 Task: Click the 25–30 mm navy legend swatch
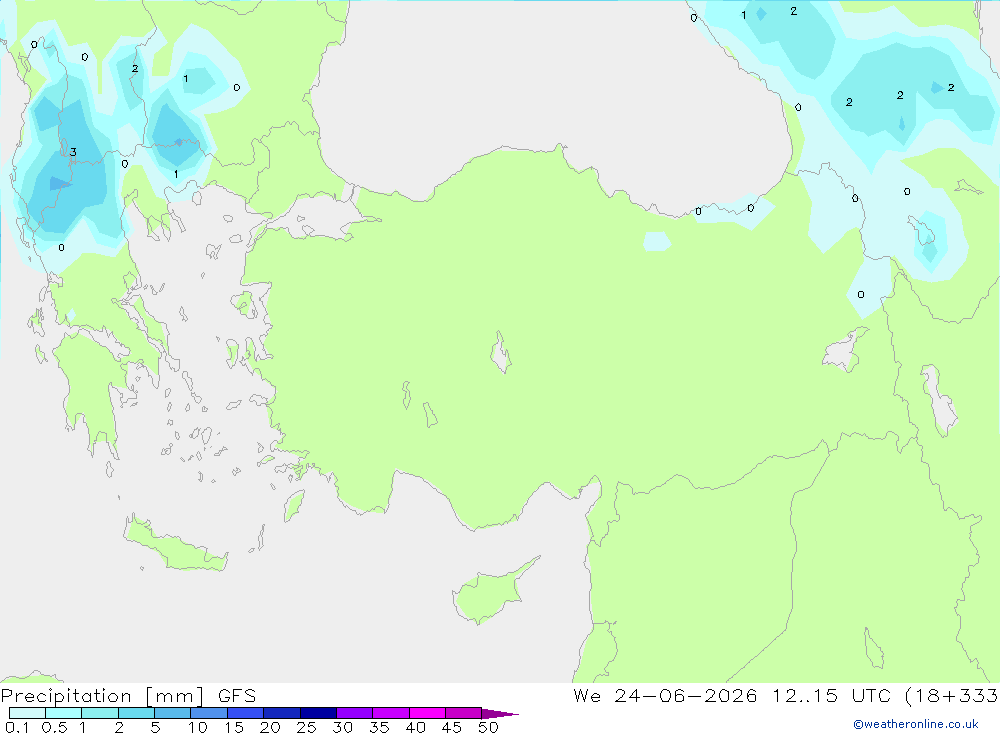318,713
